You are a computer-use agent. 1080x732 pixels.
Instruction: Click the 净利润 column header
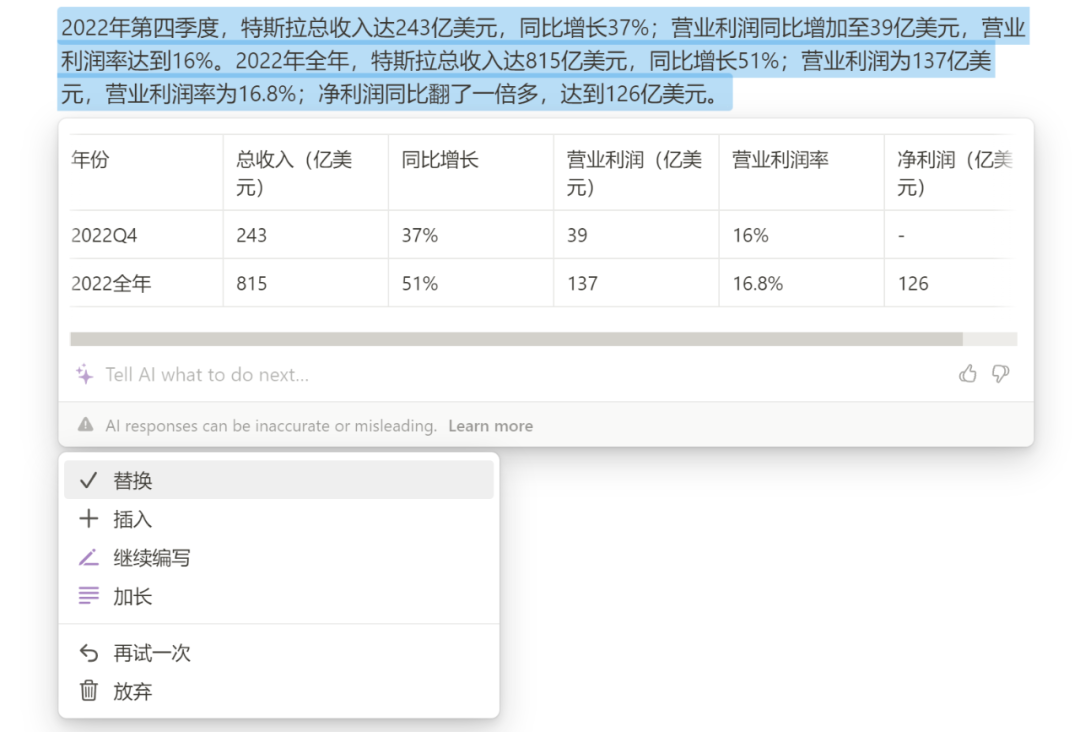click(x=951, y=172)
